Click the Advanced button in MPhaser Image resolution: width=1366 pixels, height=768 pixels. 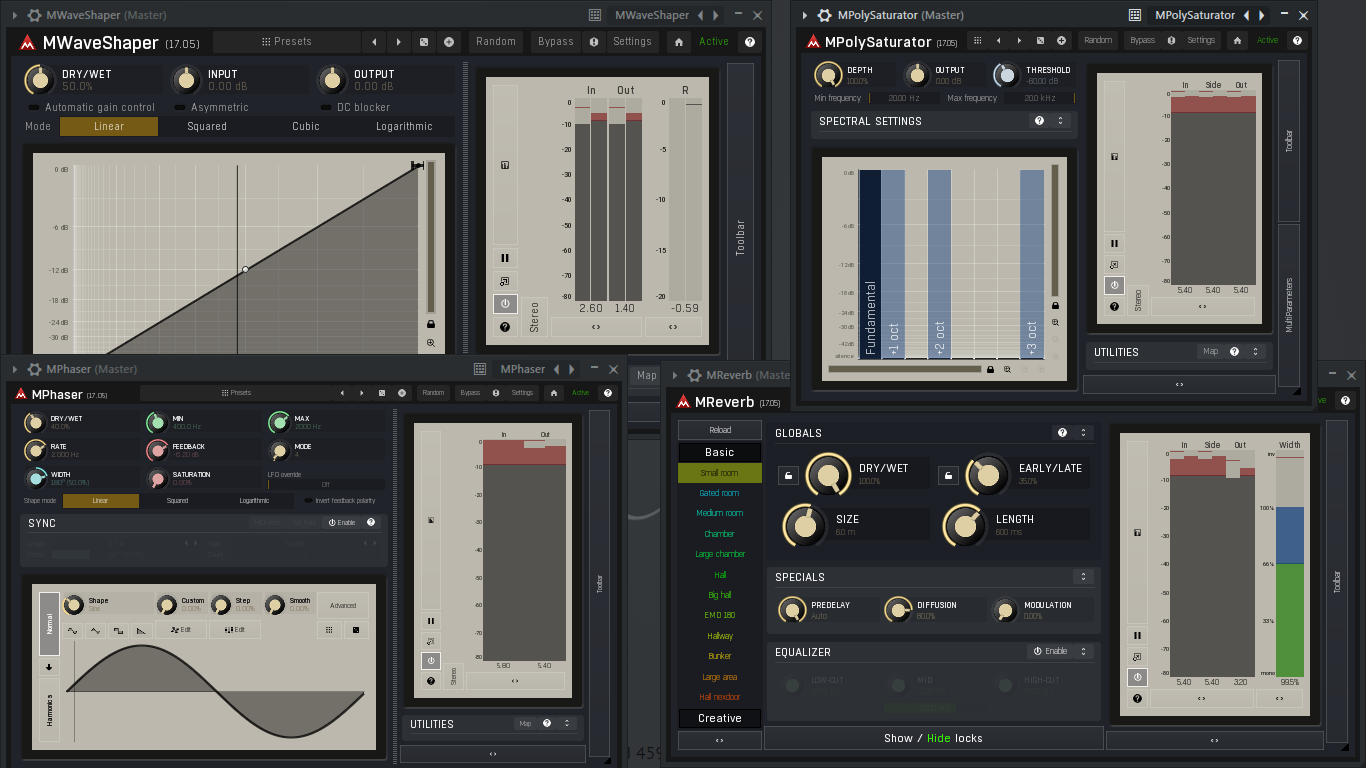coord(343,605)
